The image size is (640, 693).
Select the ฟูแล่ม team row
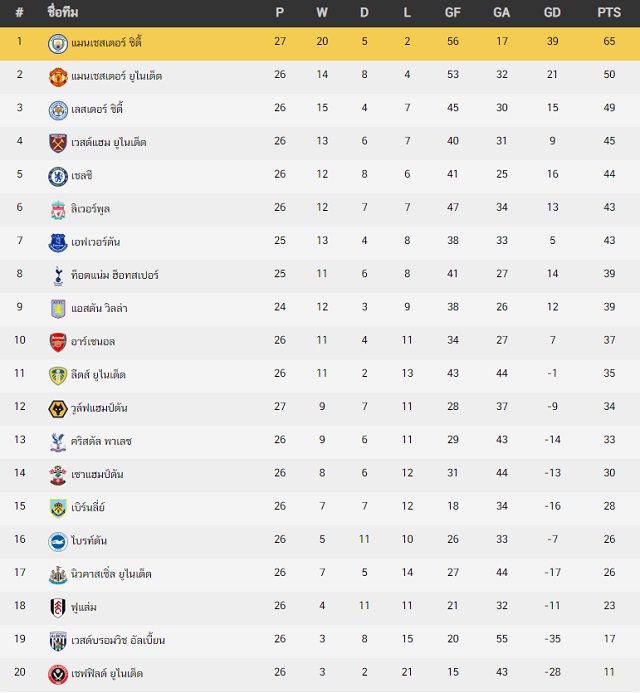point(320,608)
